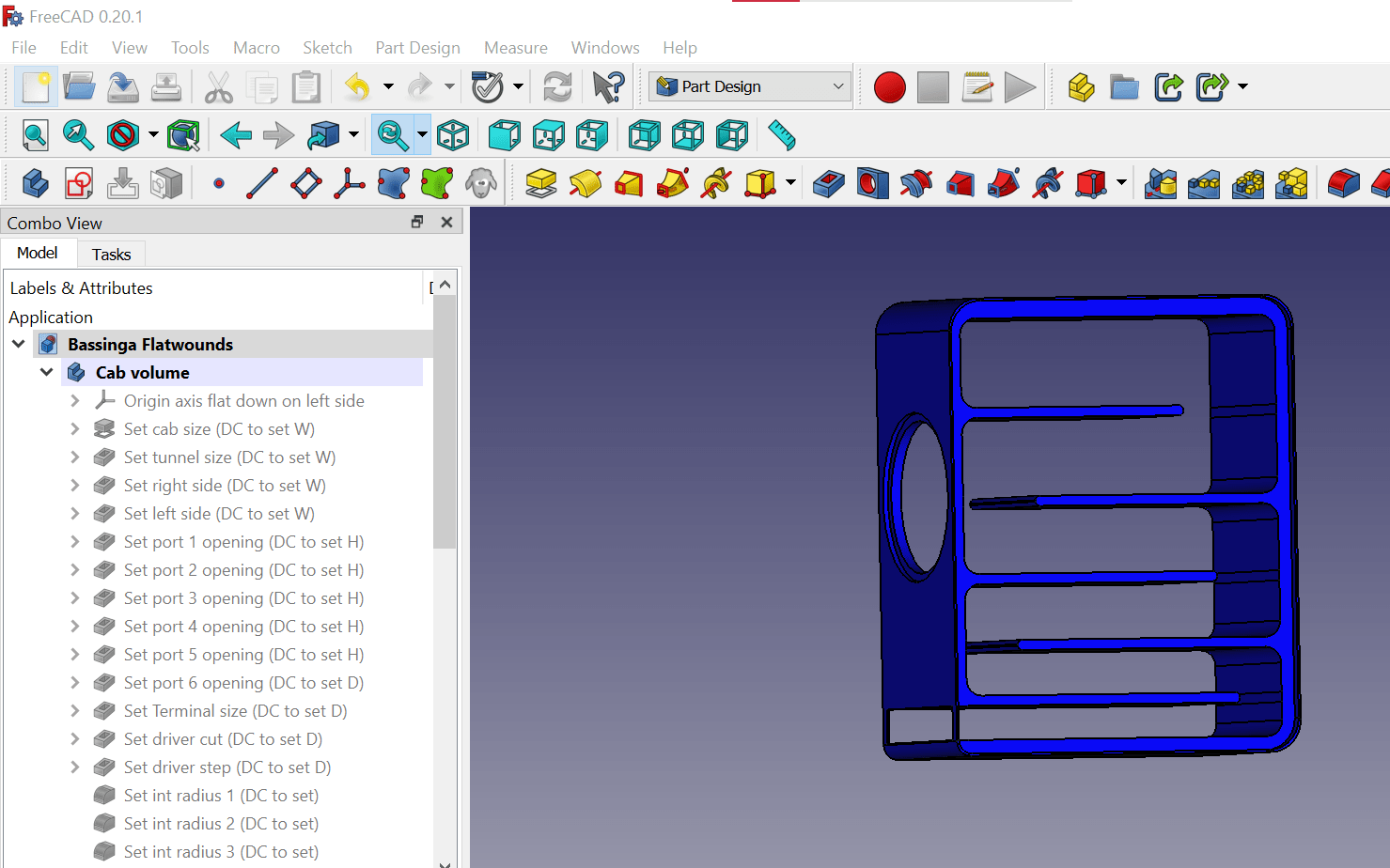Open the Part Design menu
This screenshot has width=1390, height=868.
[x=417, y=48]
